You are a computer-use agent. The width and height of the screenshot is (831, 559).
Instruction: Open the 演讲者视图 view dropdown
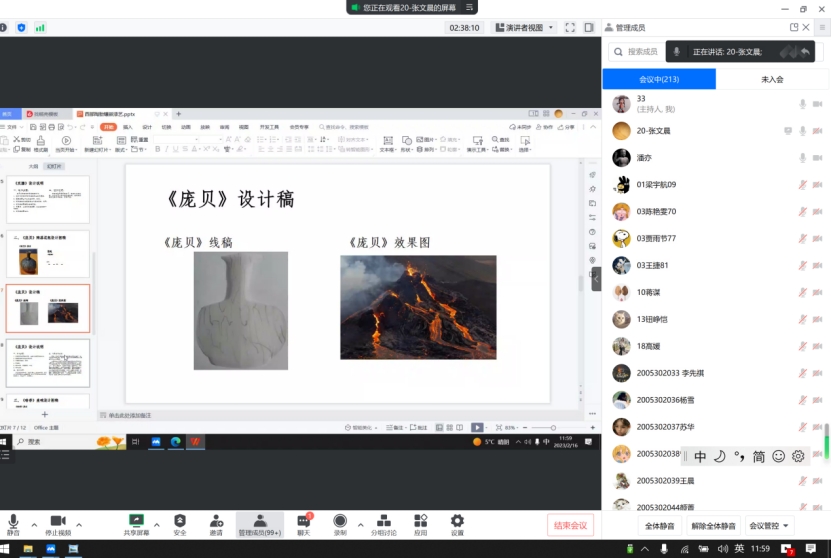tap(524, 28)
